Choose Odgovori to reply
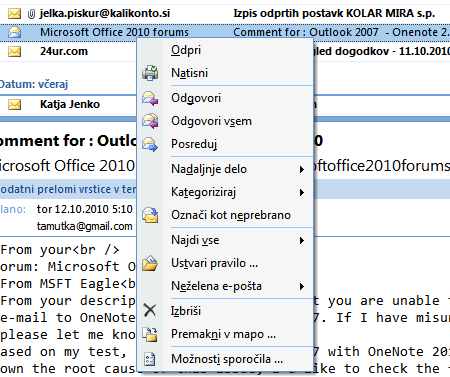 pos(225,98)
